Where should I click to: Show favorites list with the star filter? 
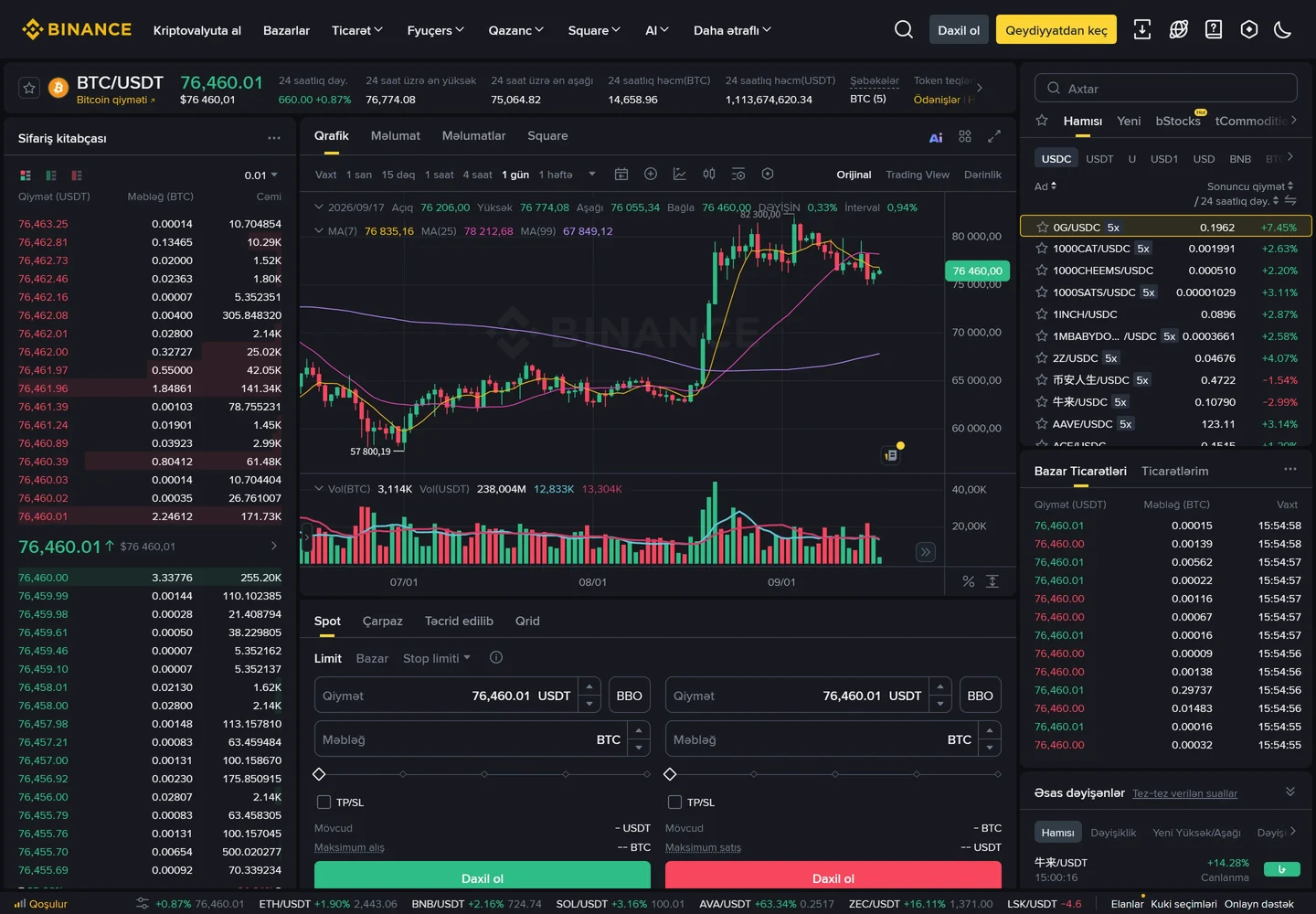point(1042,121)
